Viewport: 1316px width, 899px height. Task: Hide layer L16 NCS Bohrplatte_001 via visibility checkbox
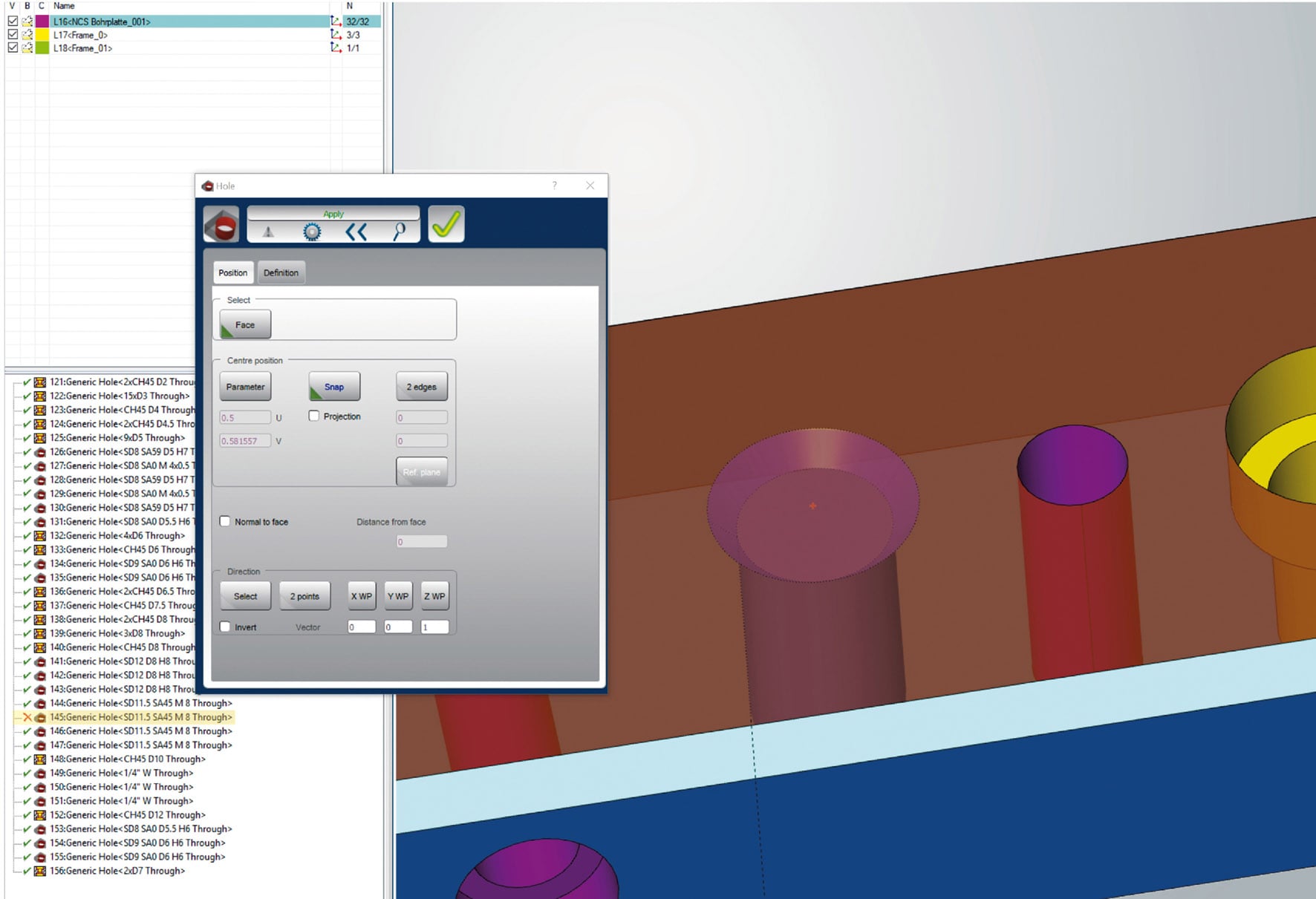click(x=13, y=22)
